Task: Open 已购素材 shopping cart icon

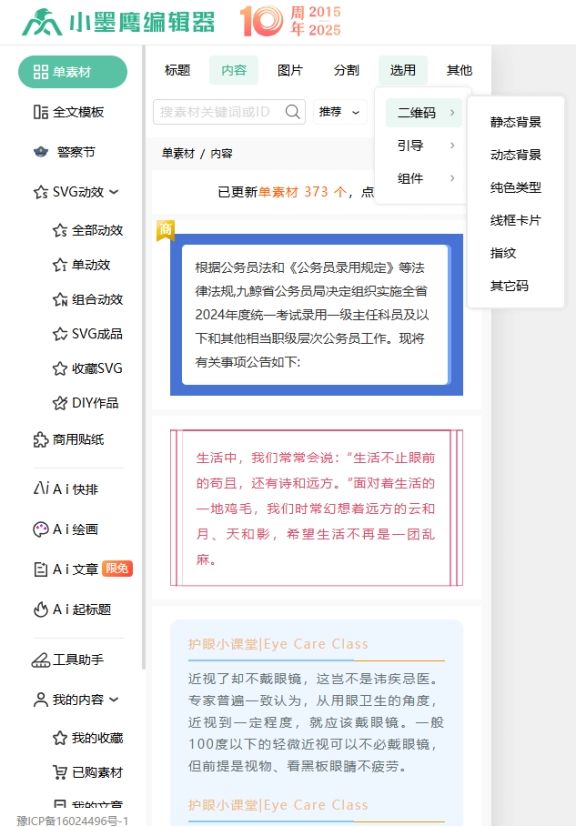Action: tap(60, 772)
